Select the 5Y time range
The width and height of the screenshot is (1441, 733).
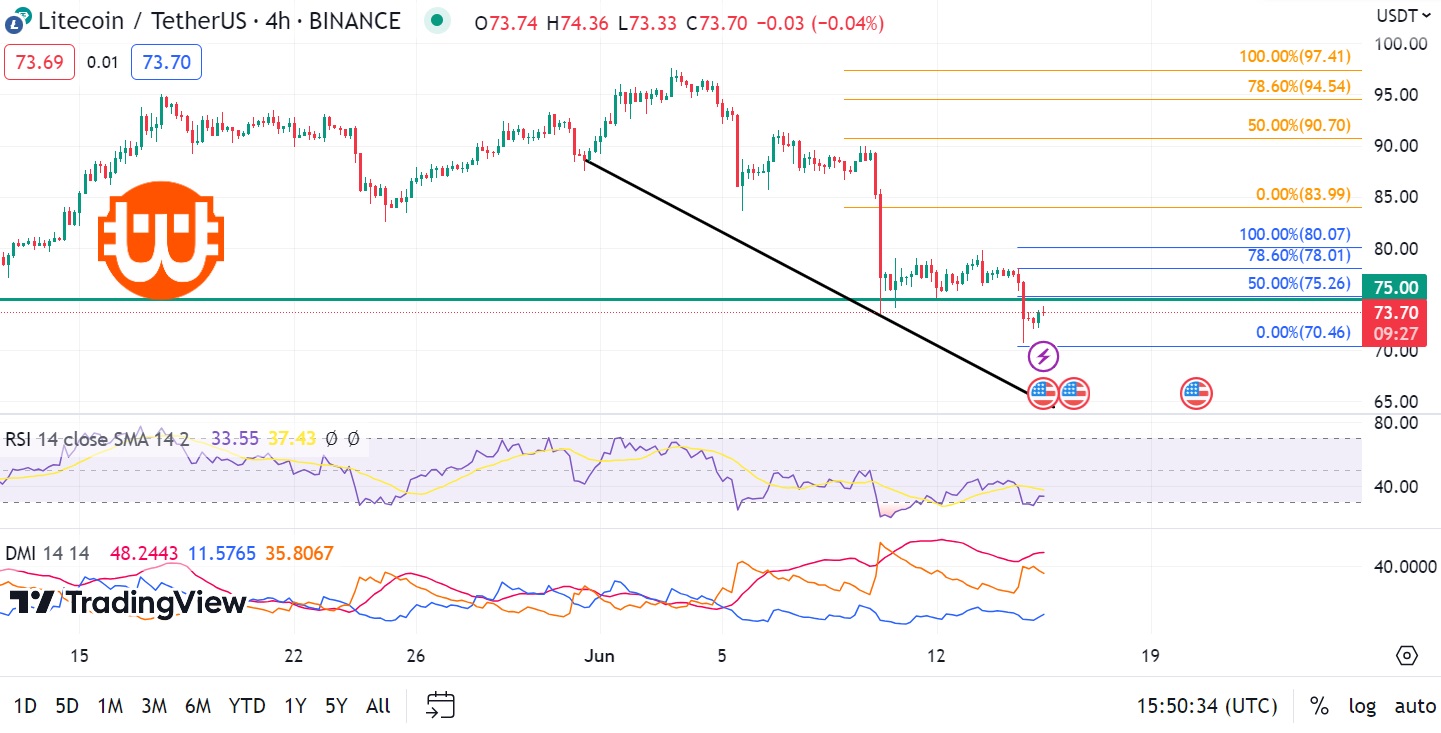coord(336,706)
